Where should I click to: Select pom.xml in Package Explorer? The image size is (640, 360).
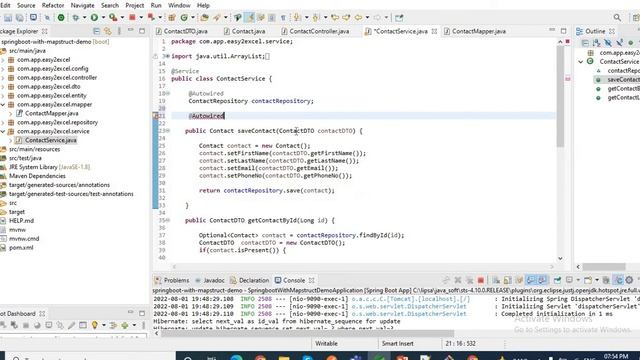point(21,248)
